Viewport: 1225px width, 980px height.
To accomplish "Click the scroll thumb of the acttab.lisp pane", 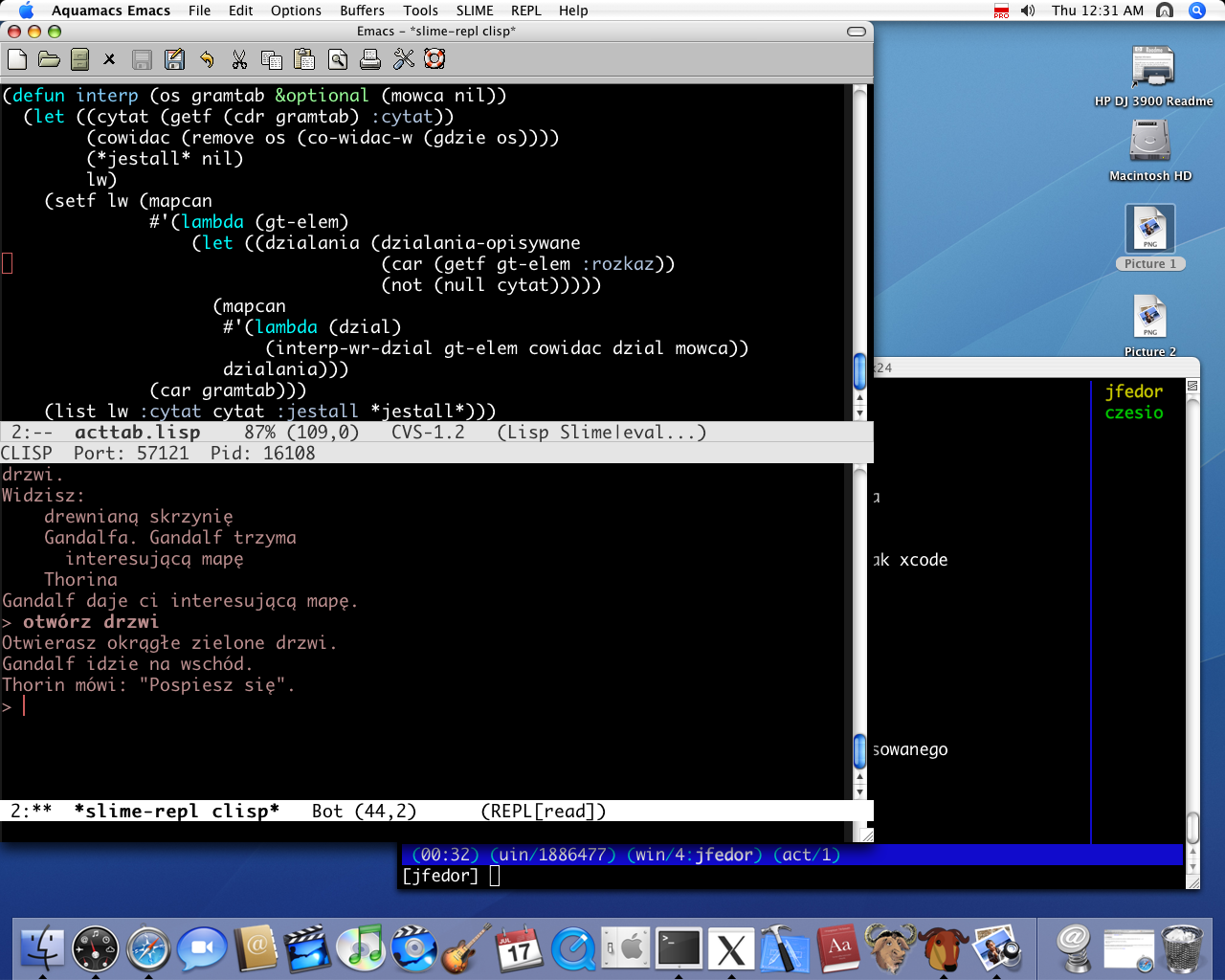I will tap(859, 371).
